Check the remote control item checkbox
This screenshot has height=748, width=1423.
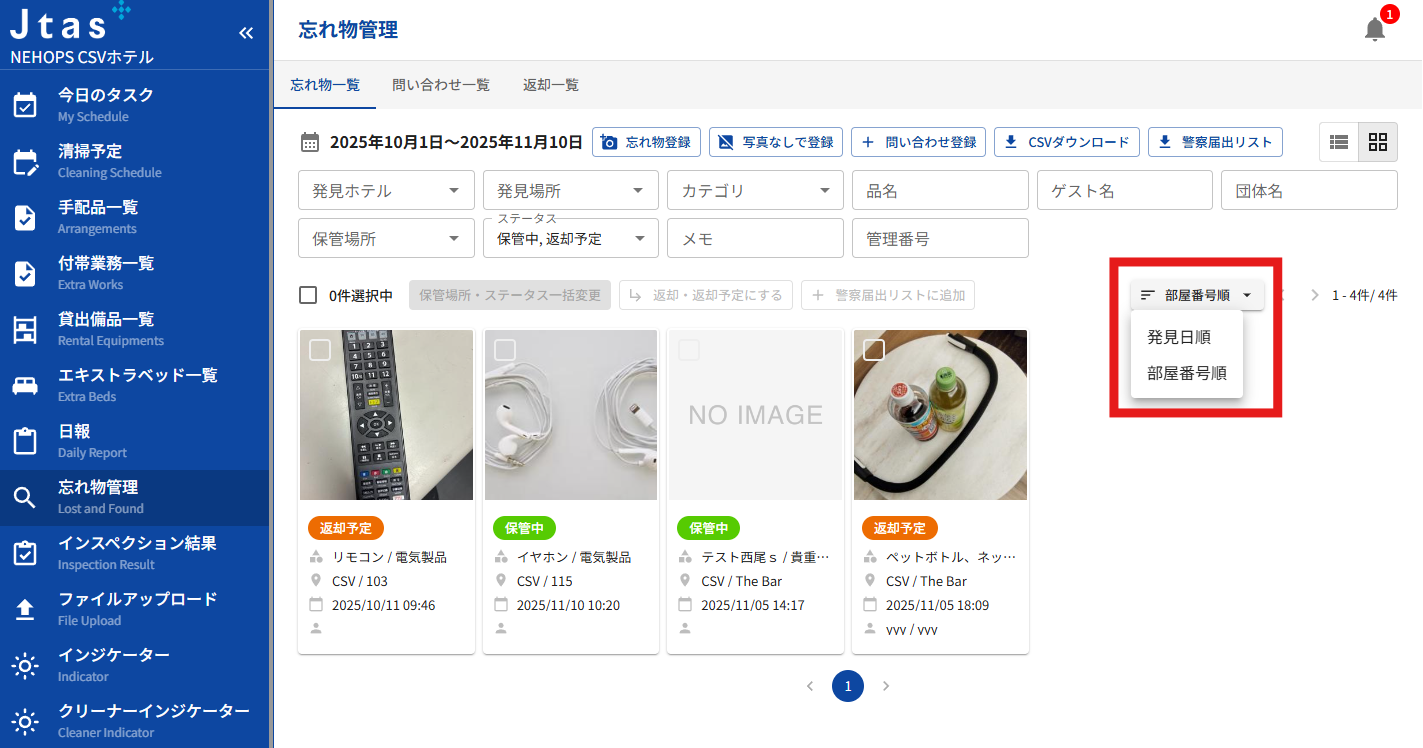click(320, 349)
